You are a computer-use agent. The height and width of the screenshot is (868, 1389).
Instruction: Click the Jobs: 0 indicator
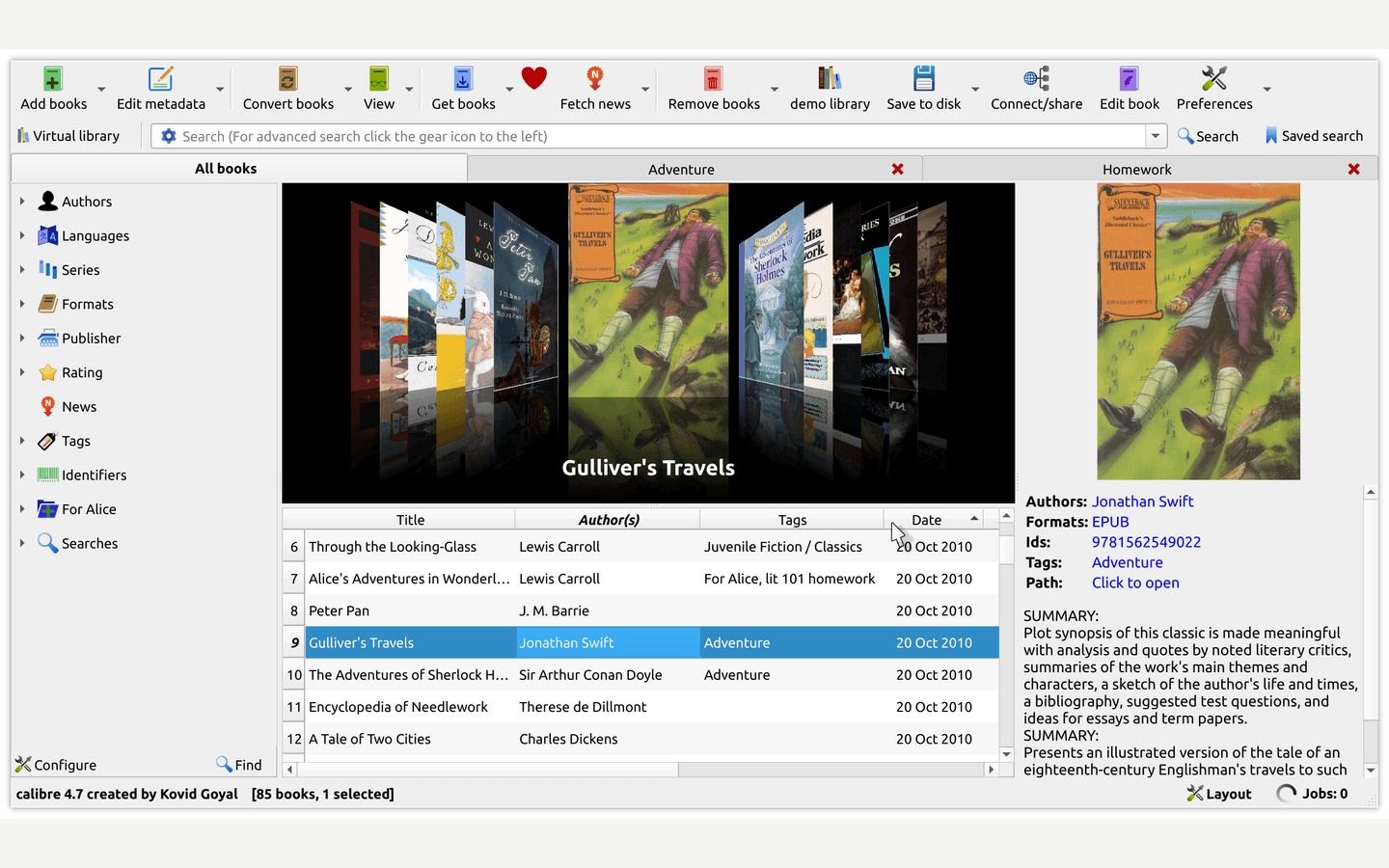point(1312,794)
